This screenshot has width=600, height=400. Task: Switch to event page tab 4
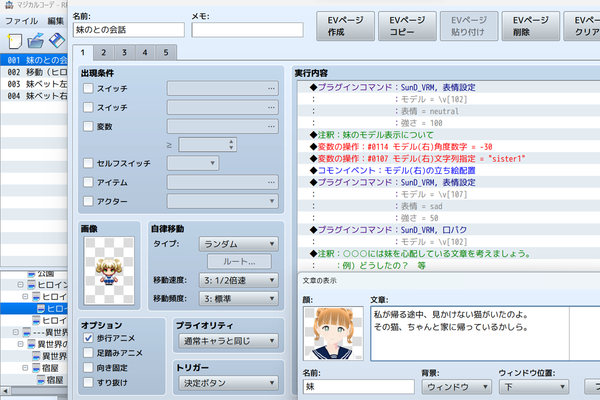[x=145, y=52]
